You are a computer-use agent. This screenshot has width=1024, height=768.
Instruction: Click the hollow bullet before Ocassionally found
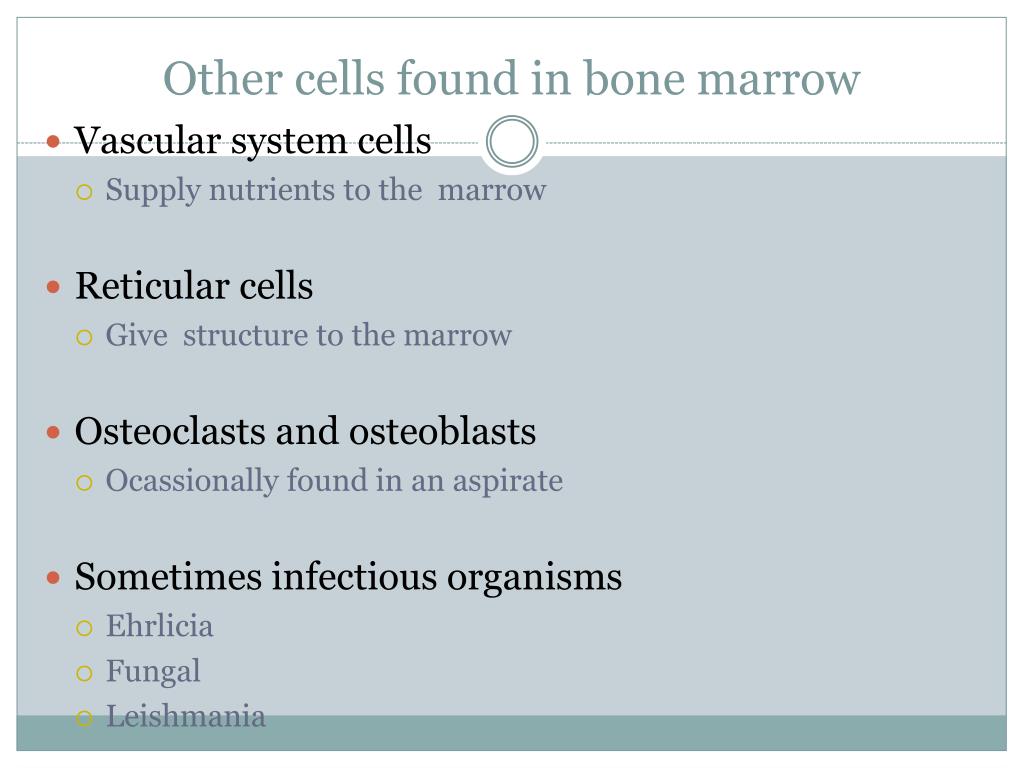(x=84, y=483)
